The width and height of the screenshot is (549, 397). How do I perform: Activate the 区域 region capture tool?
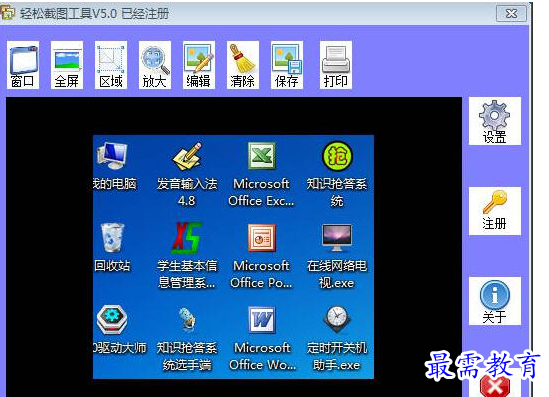point(111,65)
